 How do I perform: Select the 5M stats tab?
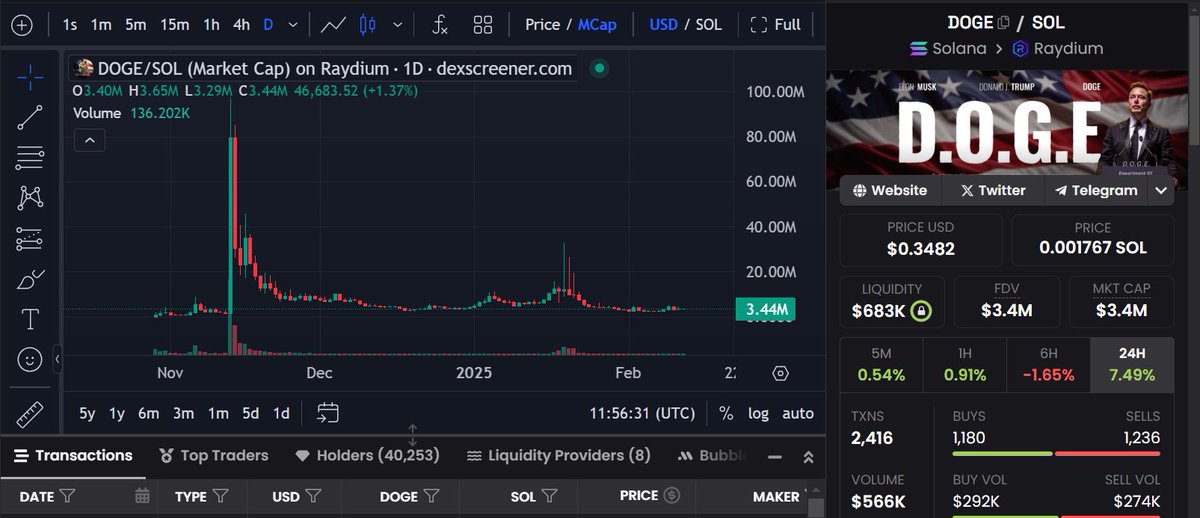click(881, 364)
